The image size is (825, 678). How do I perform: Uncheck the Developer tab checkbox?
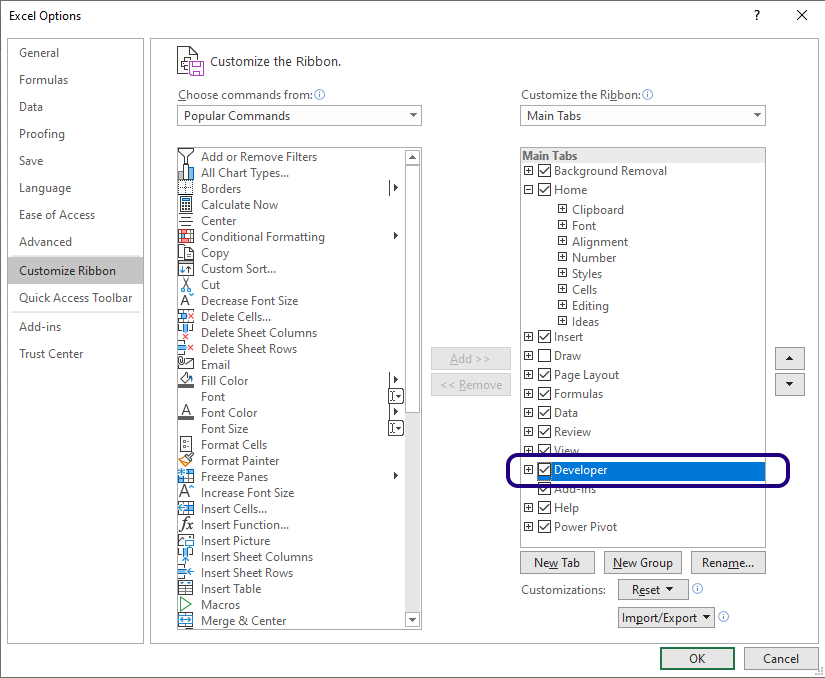point(544,470)
